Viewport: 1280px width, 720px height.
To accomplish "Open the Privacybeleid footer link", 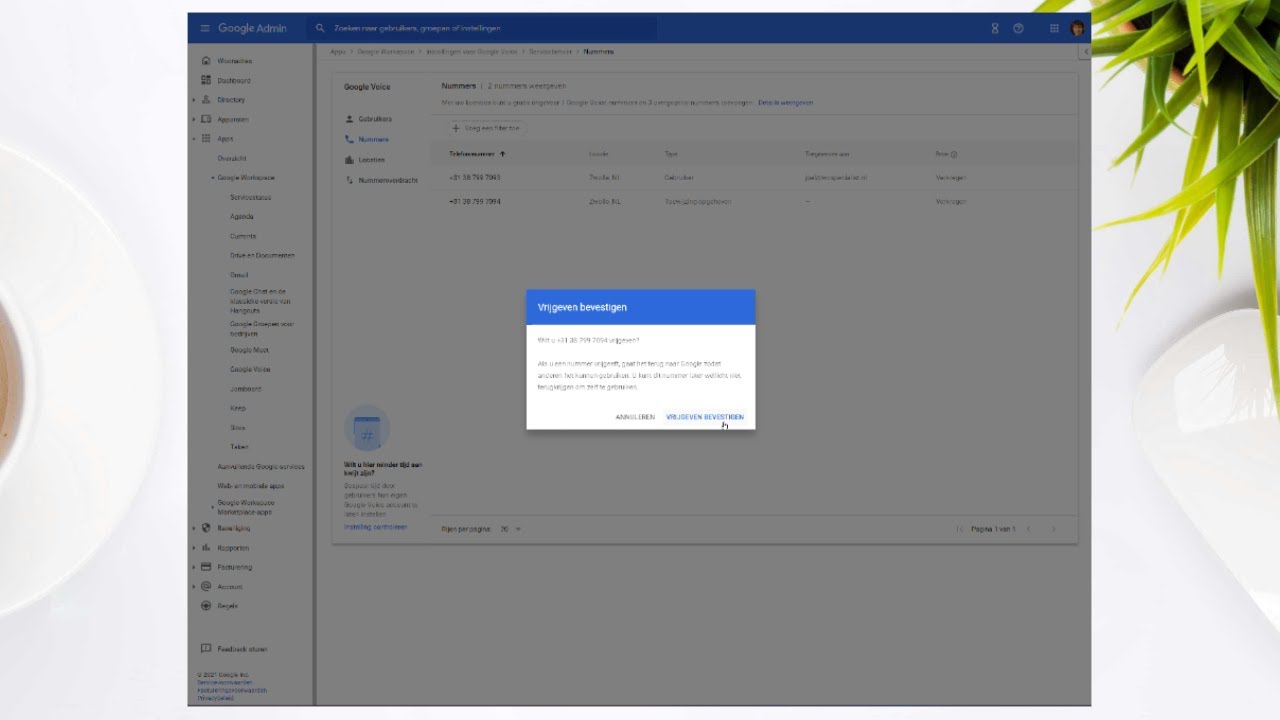I will pyautogui.click(x=214, y=699).
